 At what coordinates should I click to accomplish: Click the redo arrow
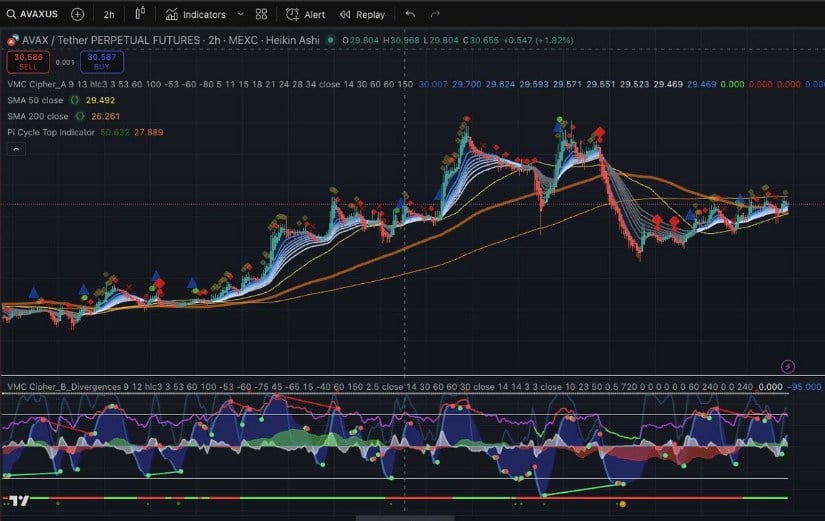tap(435, 15)
